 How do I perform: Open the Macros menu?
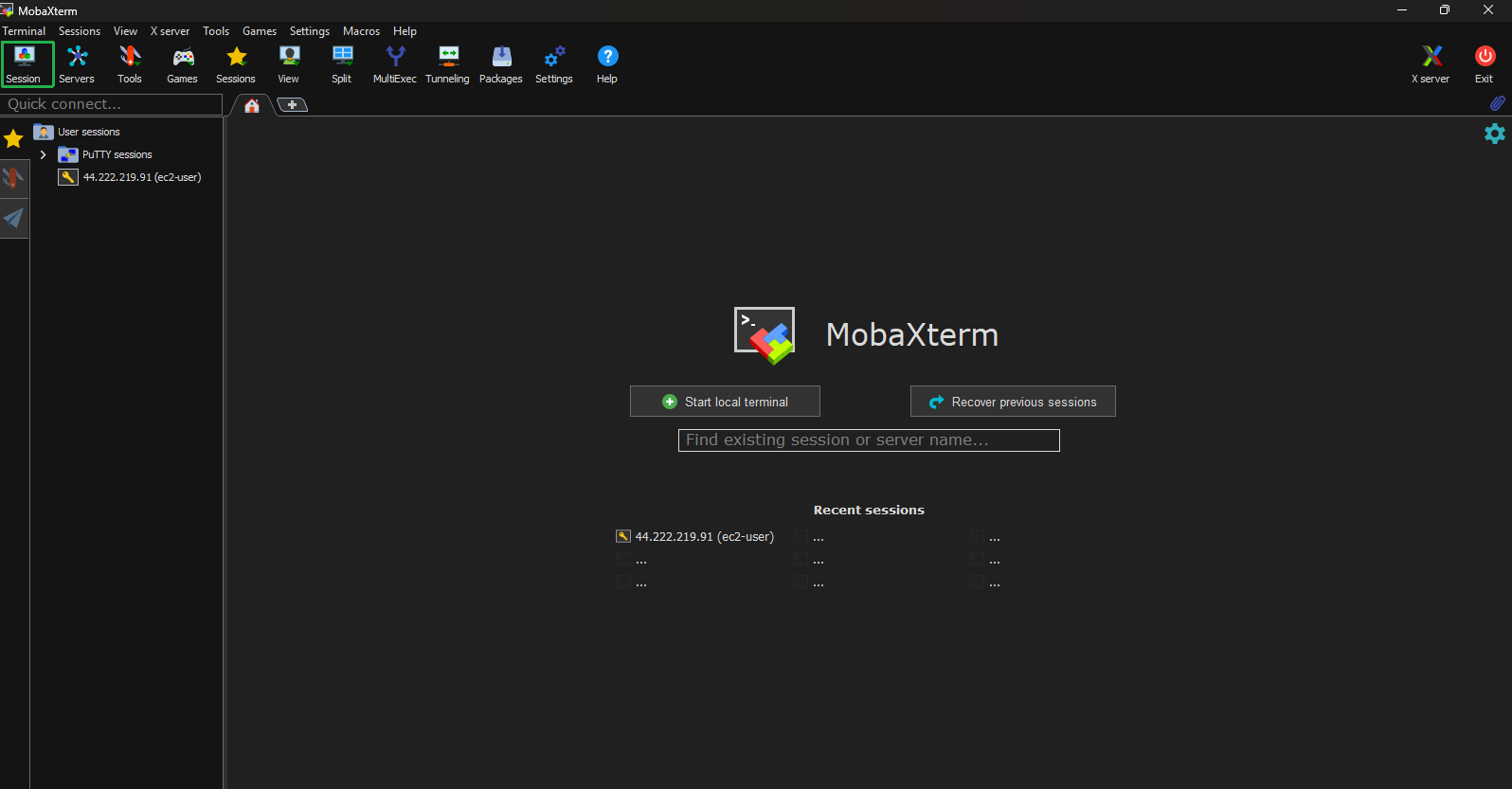(x=361, y=31)
